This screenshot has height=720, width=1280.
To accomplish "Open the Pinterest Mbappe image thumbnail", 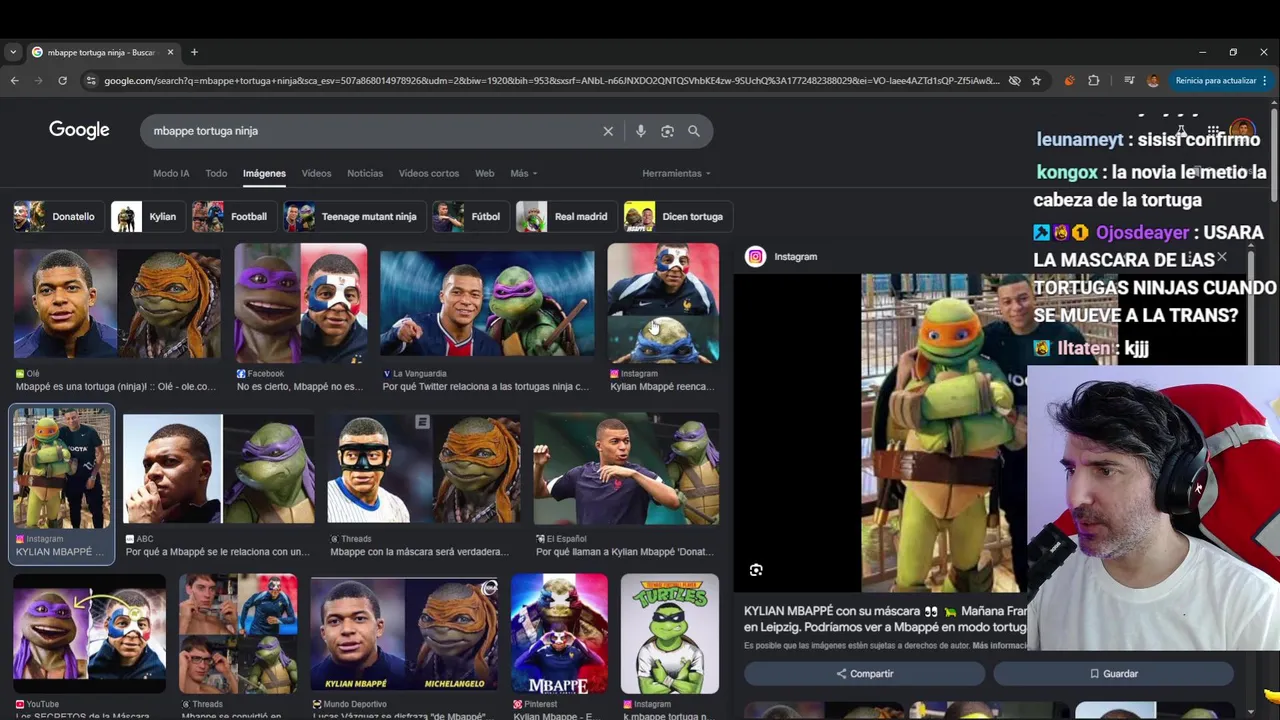I will pyautogui.click(x=559, y=634).
